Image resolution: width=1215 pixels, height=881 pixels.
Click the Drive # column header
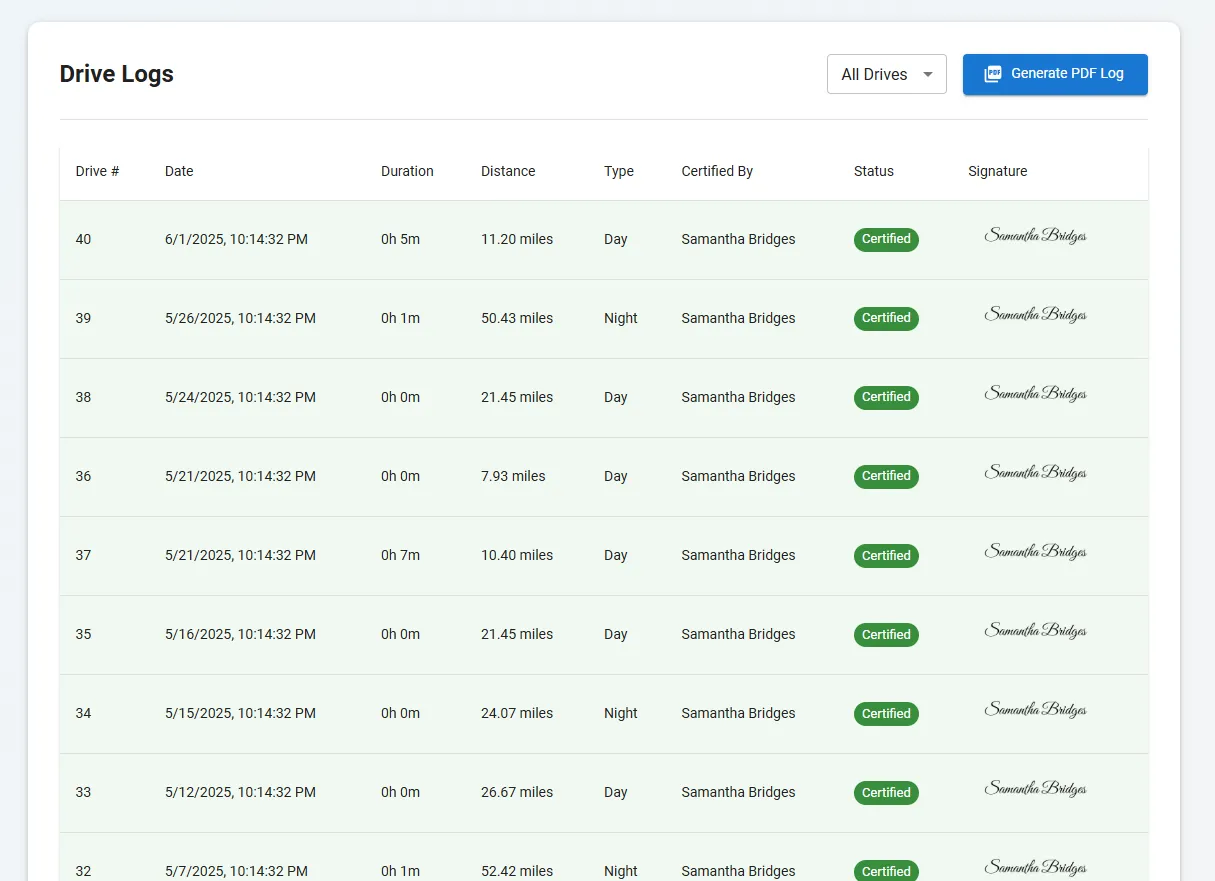(97, 171)
